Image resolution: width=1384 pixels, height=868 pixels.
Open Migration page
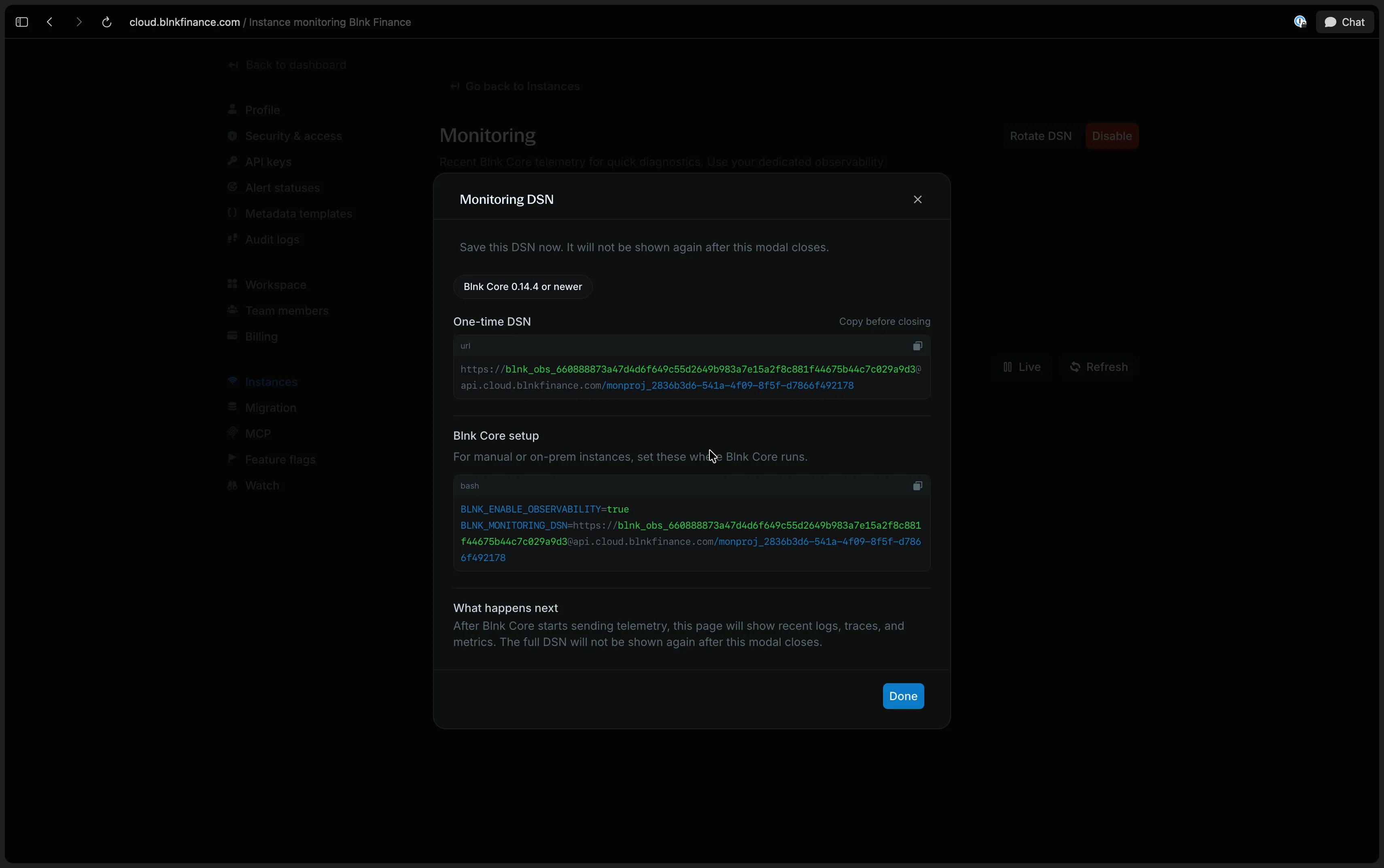point(270,408)
